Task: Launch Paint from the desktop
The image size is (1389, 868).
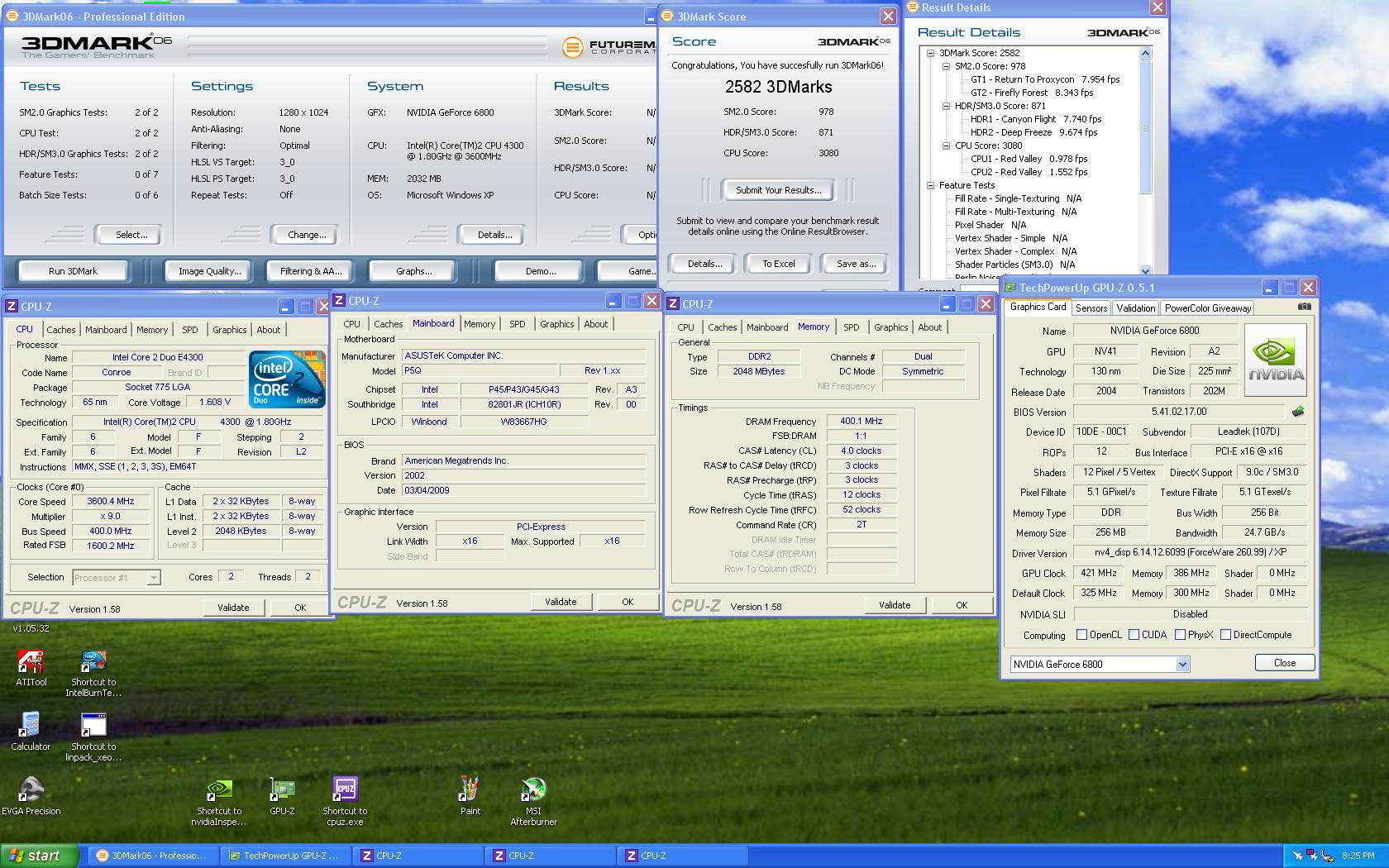Action: 470,796
